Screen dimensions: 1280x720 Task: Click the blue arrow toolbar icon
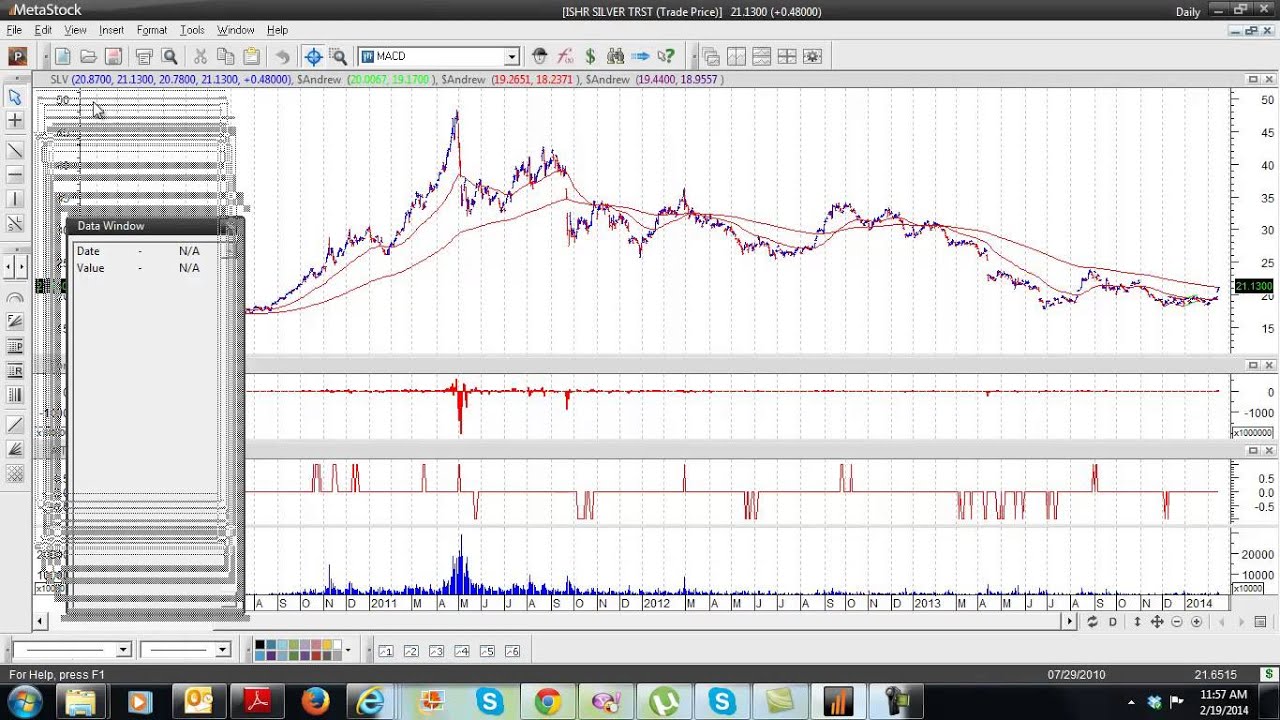click(641, 57)
